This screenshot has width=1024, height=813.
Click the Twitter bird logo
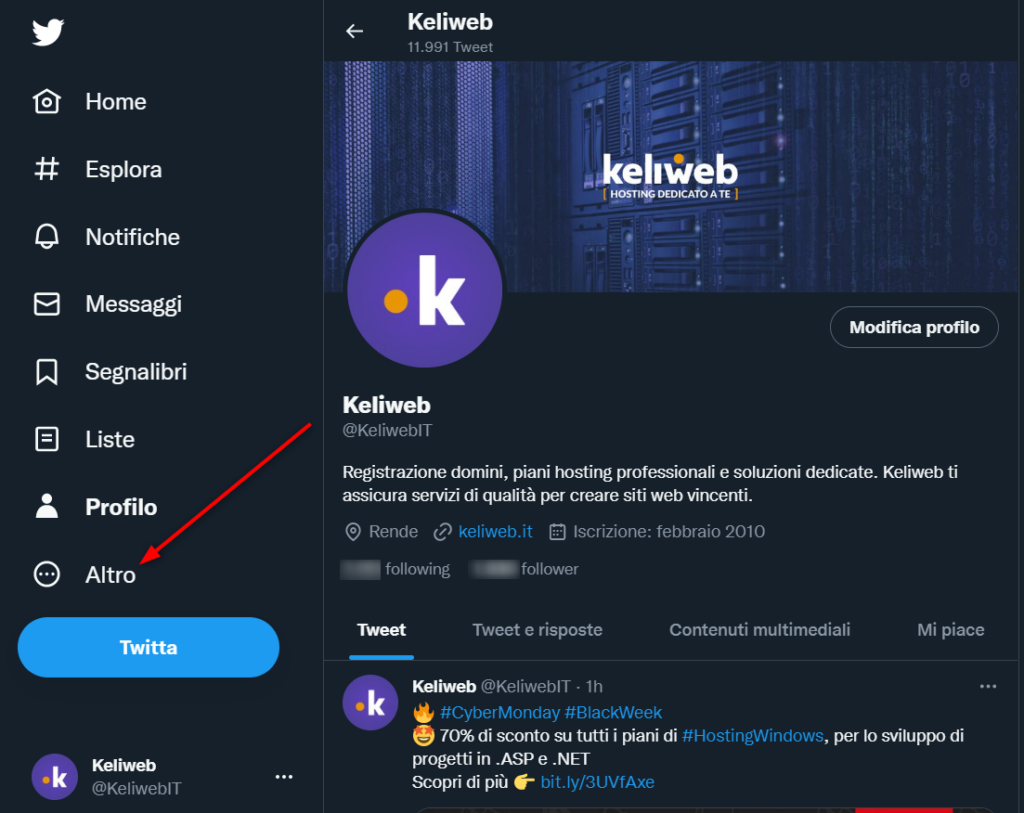pos(47,32)
